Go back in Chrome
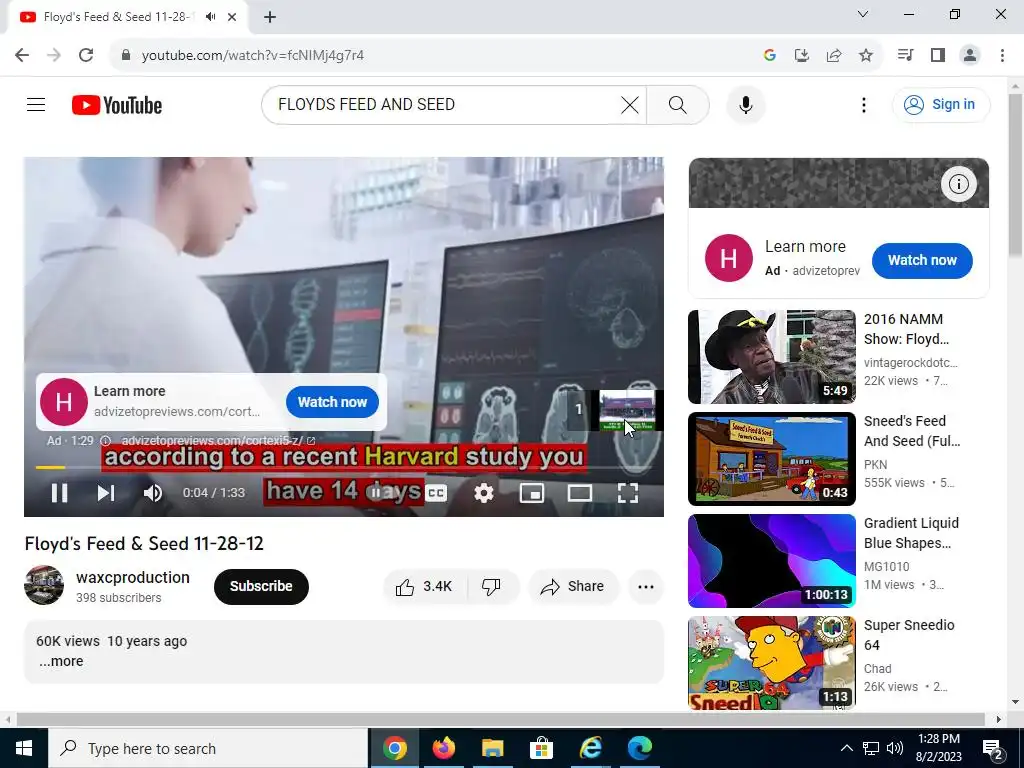Image resolution: width=1024 pixels, height=768 pixels. point(22,55)
